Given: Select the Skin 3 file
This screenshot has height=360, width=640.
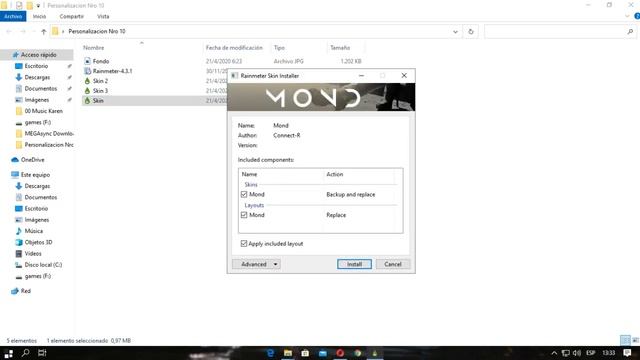Looking at the screenshot, I should (x=100, y=91).
